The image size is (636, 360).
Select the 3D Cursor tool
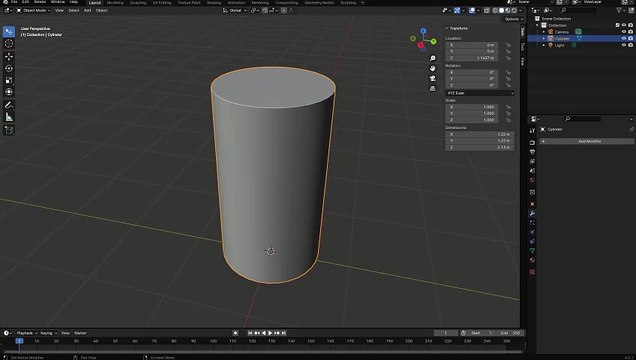[x=9, y=43]
